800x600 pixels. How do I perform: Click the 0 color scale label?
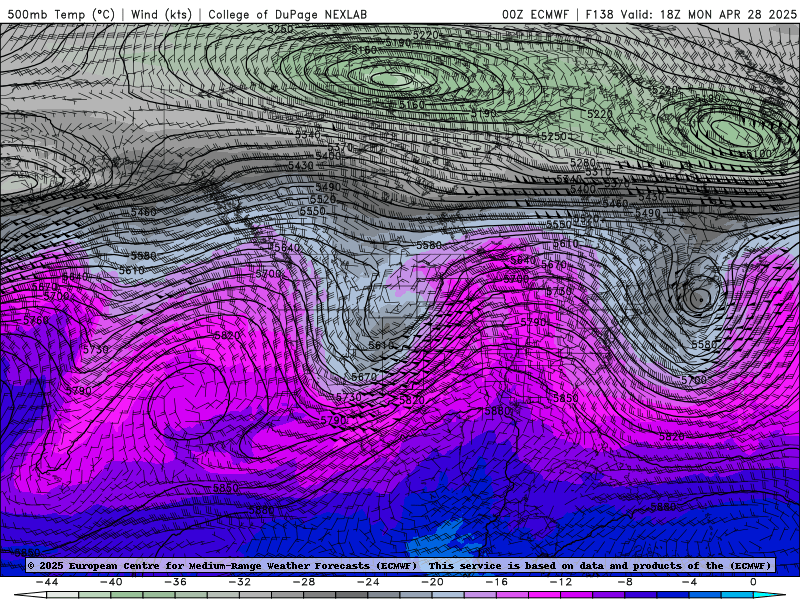click(x=753, y=582)
